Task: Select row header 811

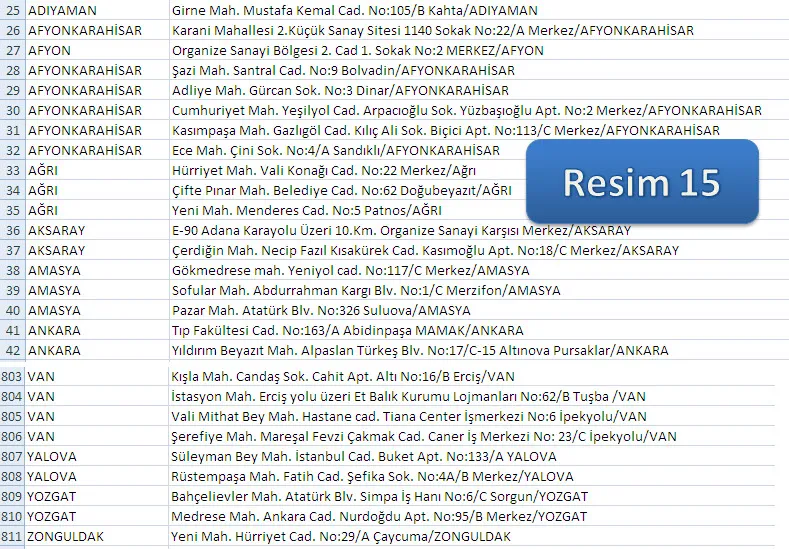Action: tap(13, 537)
